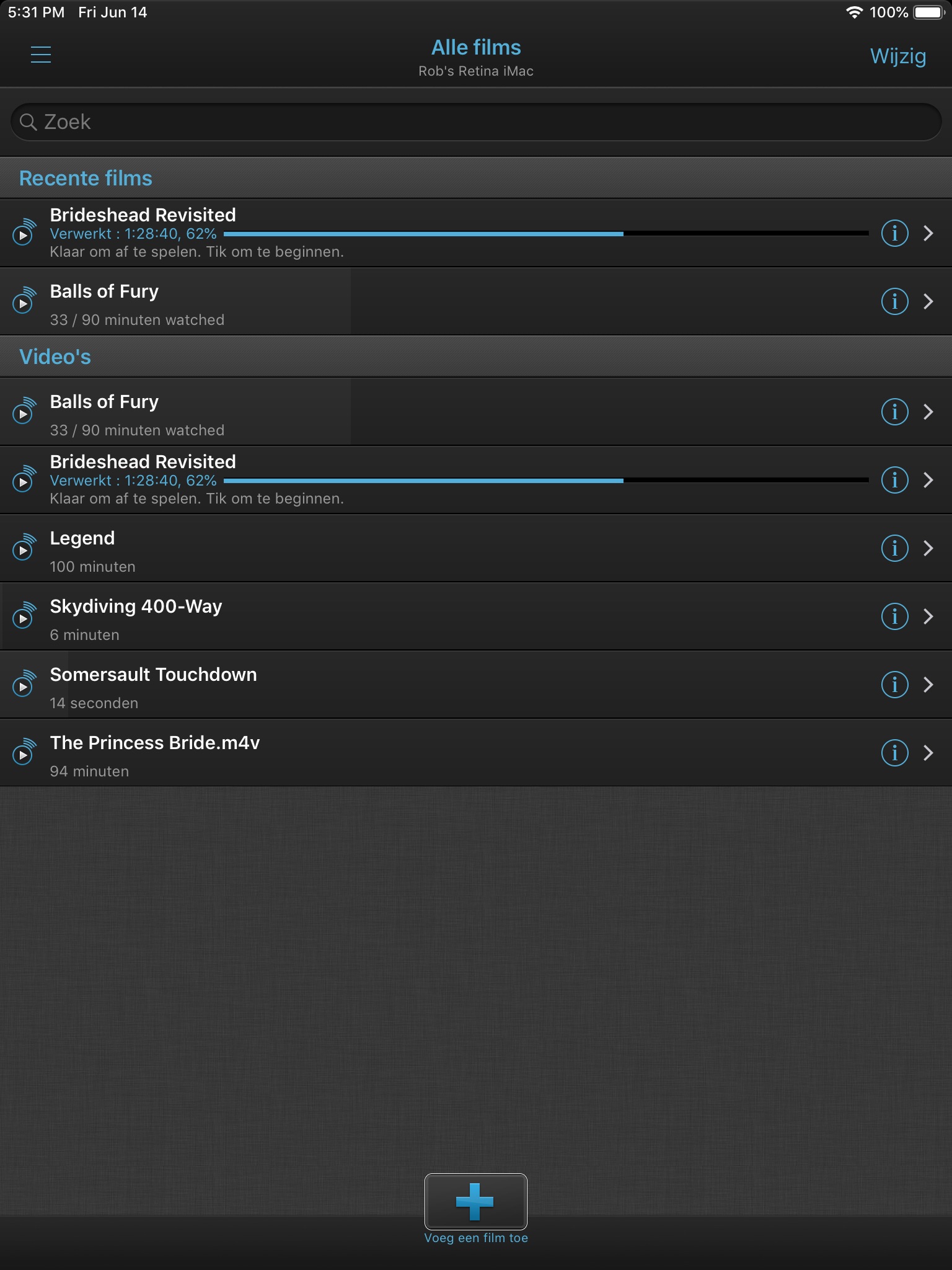Viewport: 952px width, 1270px height.
Task: Tap the blue plus add-film icon
Action: click(475, 1201)
